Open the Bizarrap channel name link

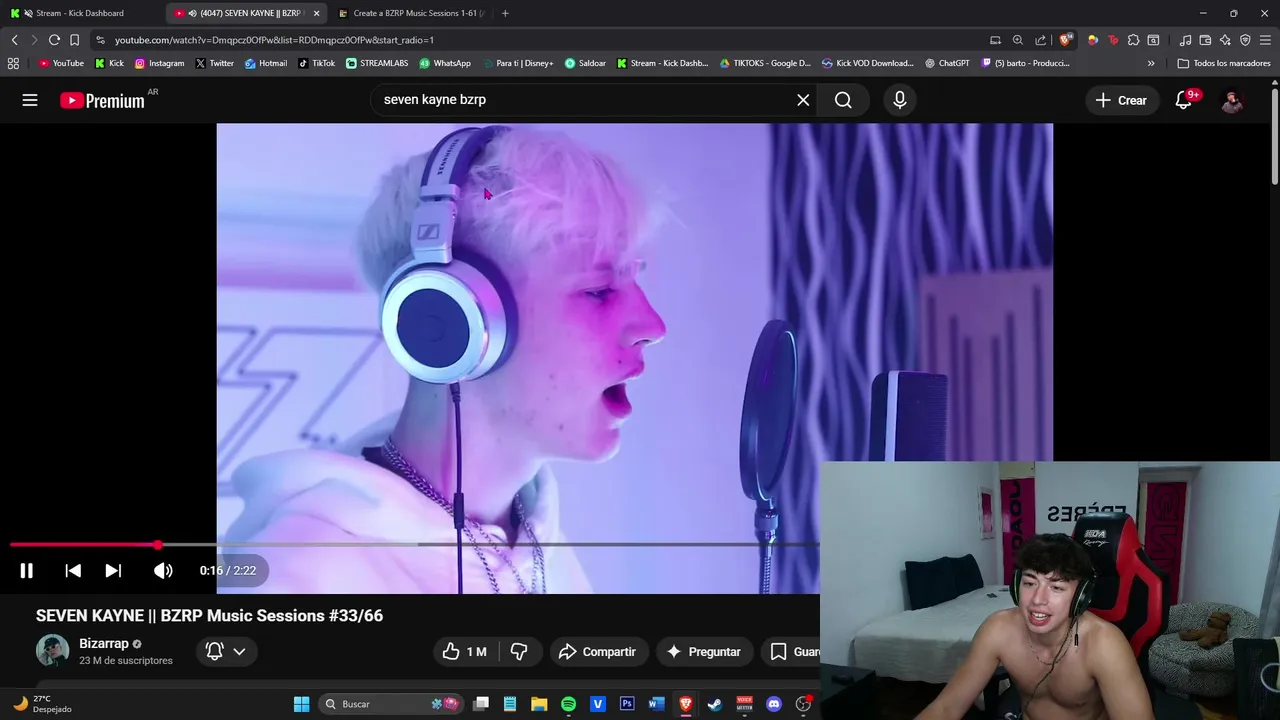point(104,644)
